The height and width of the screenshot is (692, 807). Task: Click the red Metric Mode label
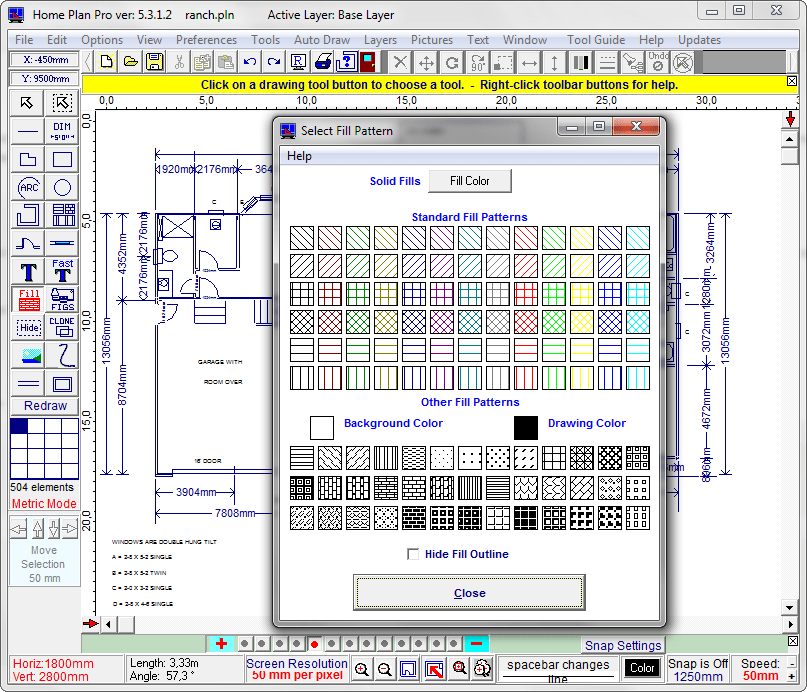click(44, 504)
